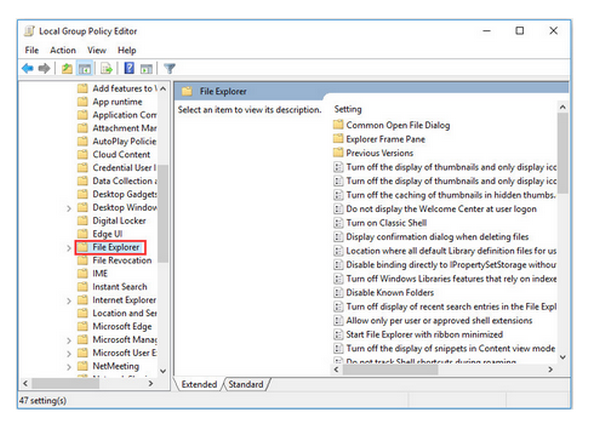Screen dimensions: 600x430
Task: Expand the NetMeeting tree node
Action: click(68, 366)
